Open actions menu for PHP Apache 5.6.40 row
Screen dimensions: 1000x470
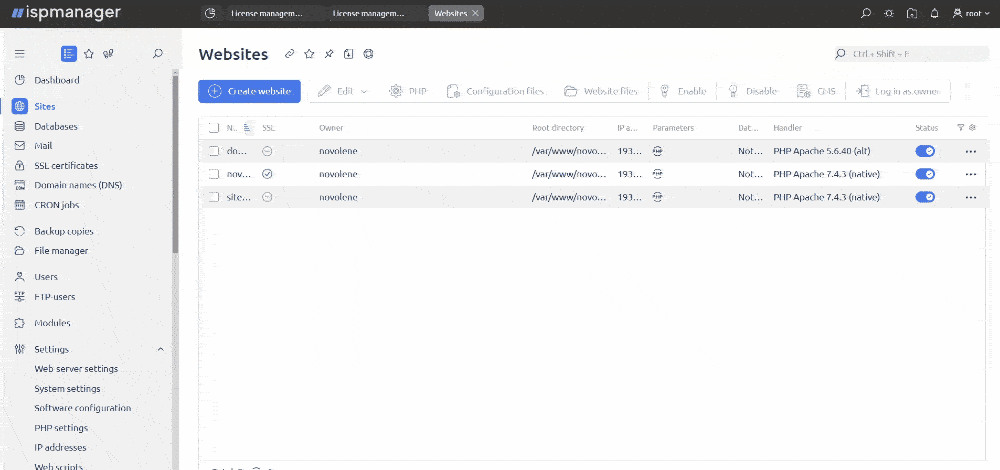pyautogui.click(x=971, y=152)
